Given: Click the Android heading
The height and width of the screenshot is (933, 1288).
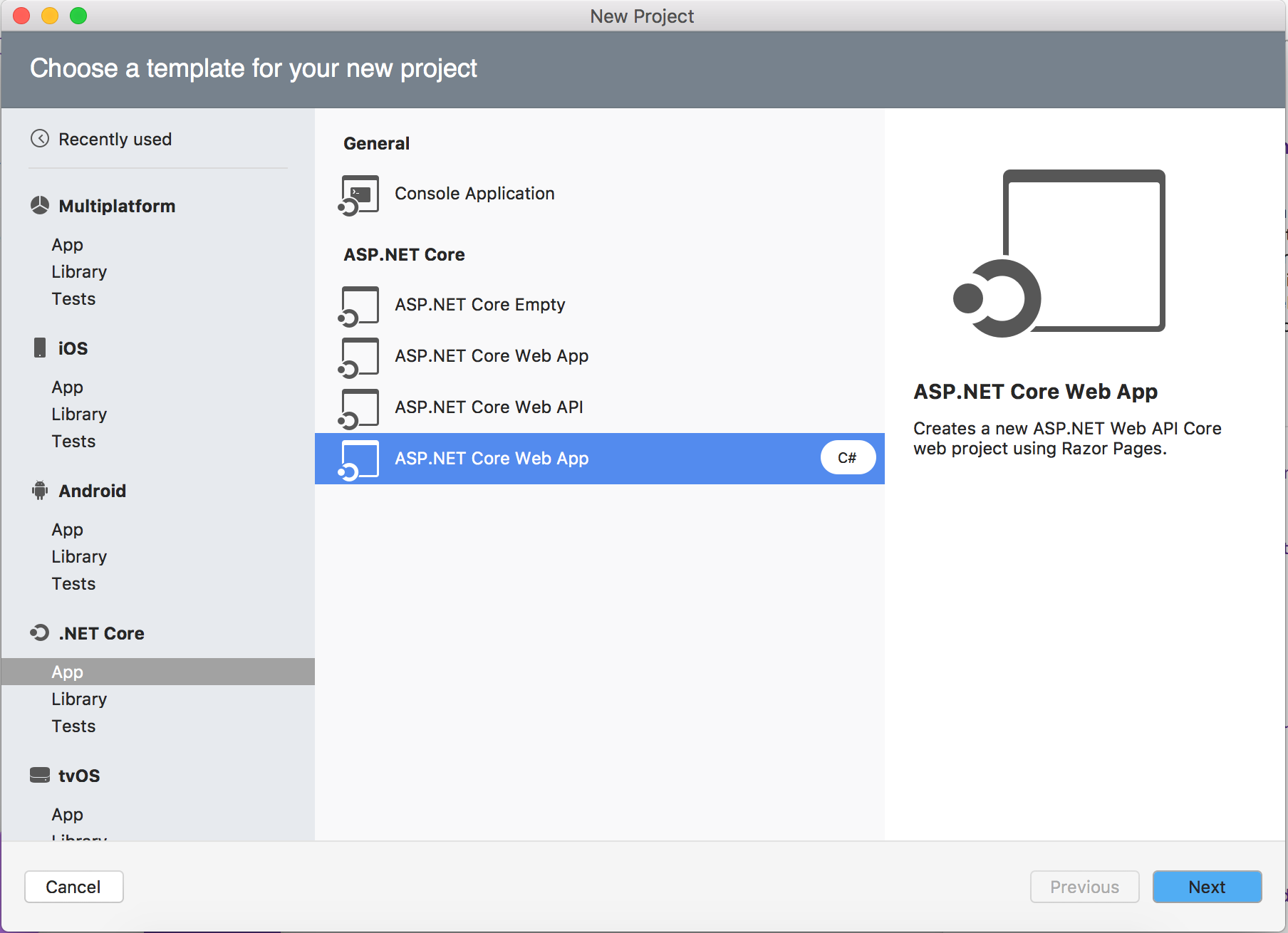Looking at the screenshot, I should click(x=93, y=491).
